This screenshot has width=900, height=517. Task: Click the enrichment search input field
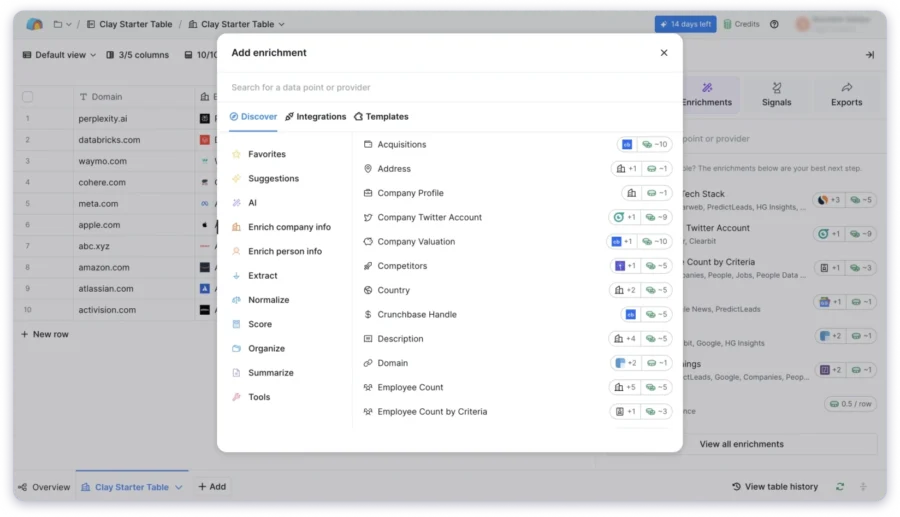coord(450,87)
